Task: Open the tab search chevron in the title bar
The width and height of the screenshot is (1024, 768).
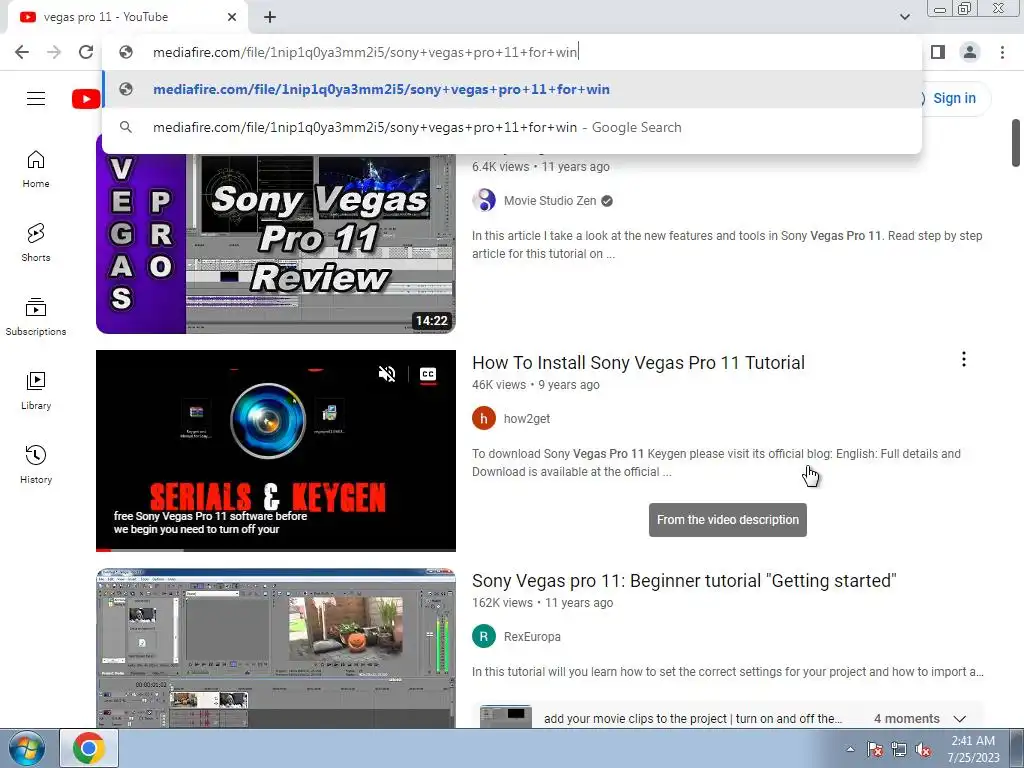Action: pos(904,17)
